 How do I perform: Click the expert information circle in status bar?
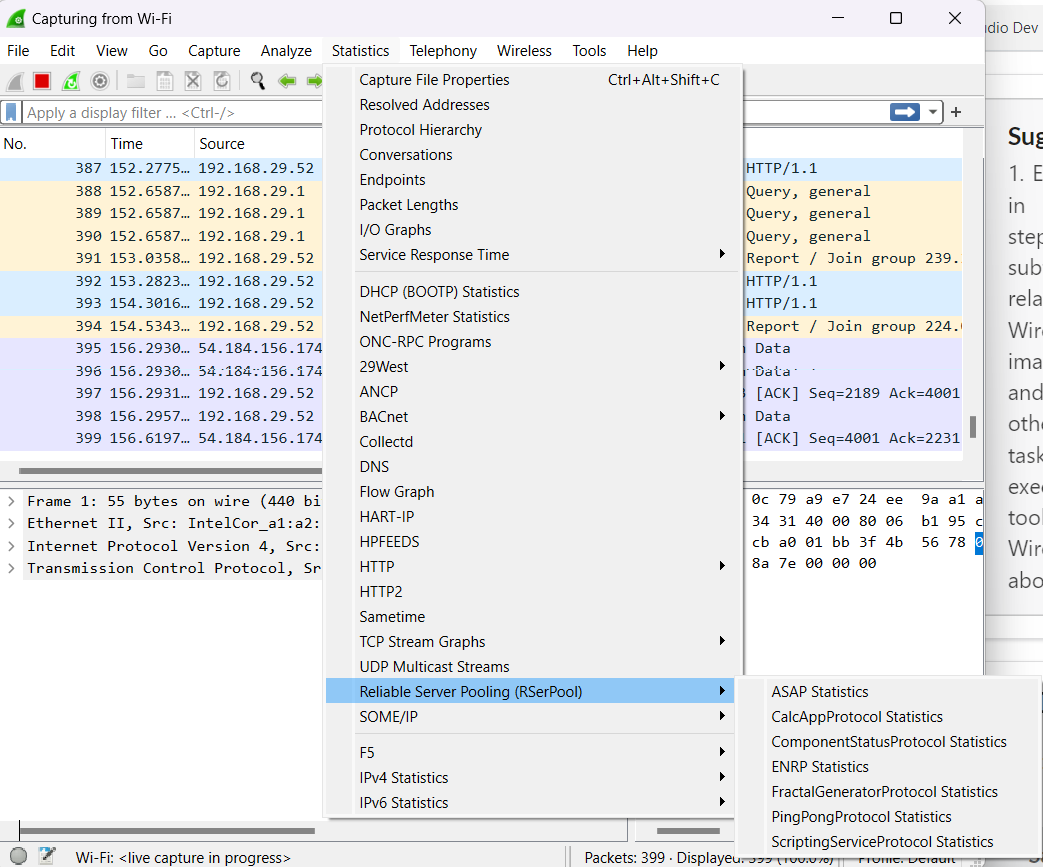point(18,856)
